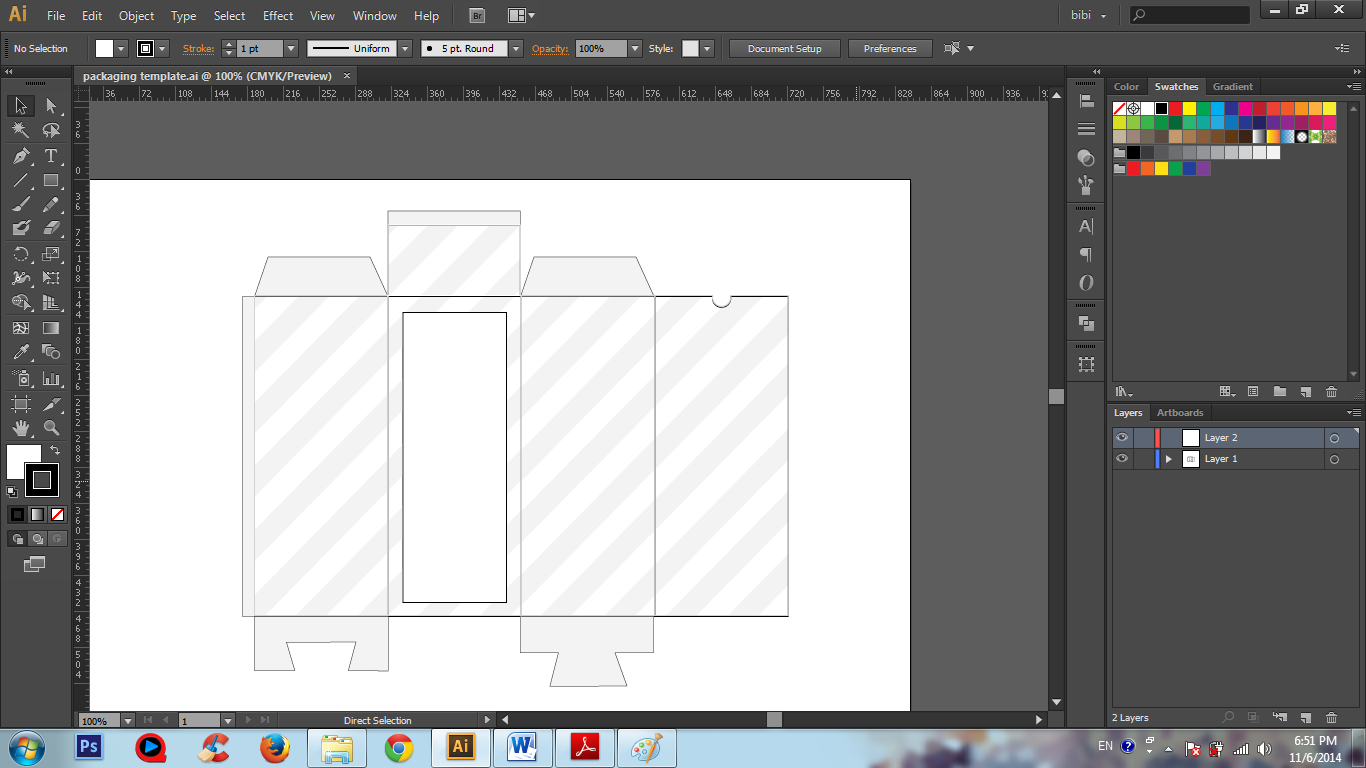1366x768 pixels.
Task: Open the stroke weight dropdown
Action: pos(291,49)
